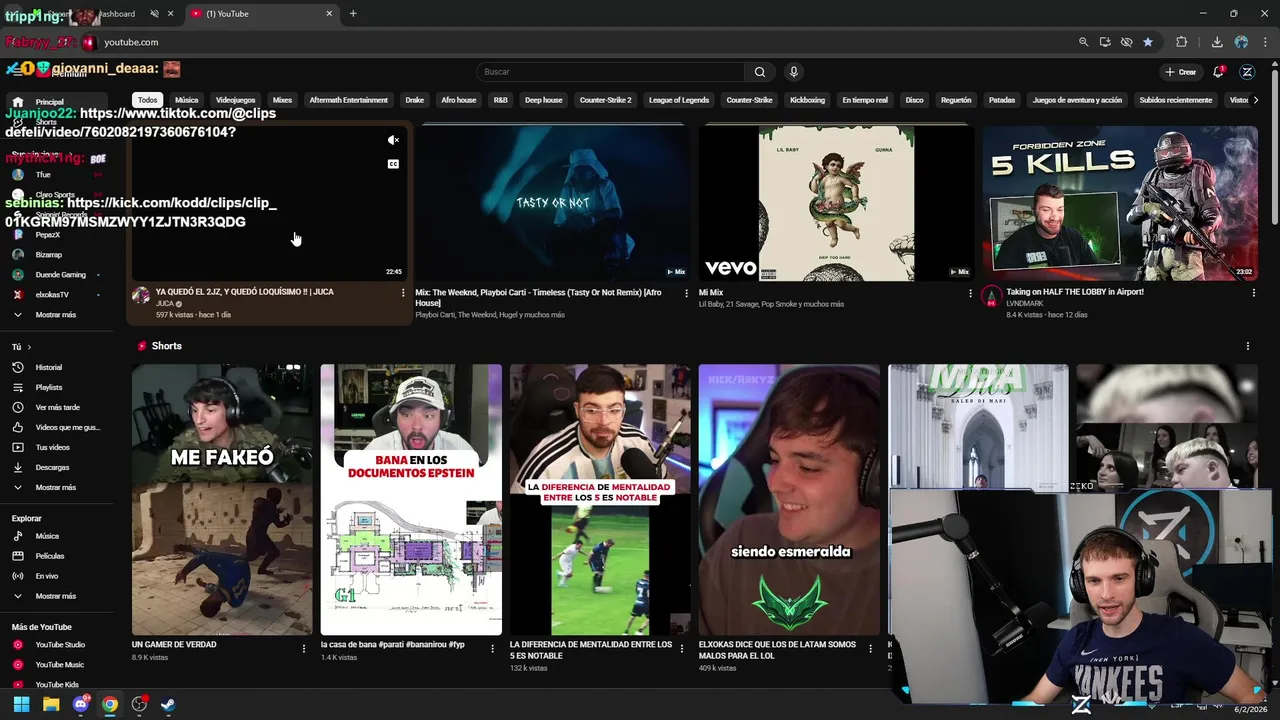Select the Todos filter chip

(148, 100)
